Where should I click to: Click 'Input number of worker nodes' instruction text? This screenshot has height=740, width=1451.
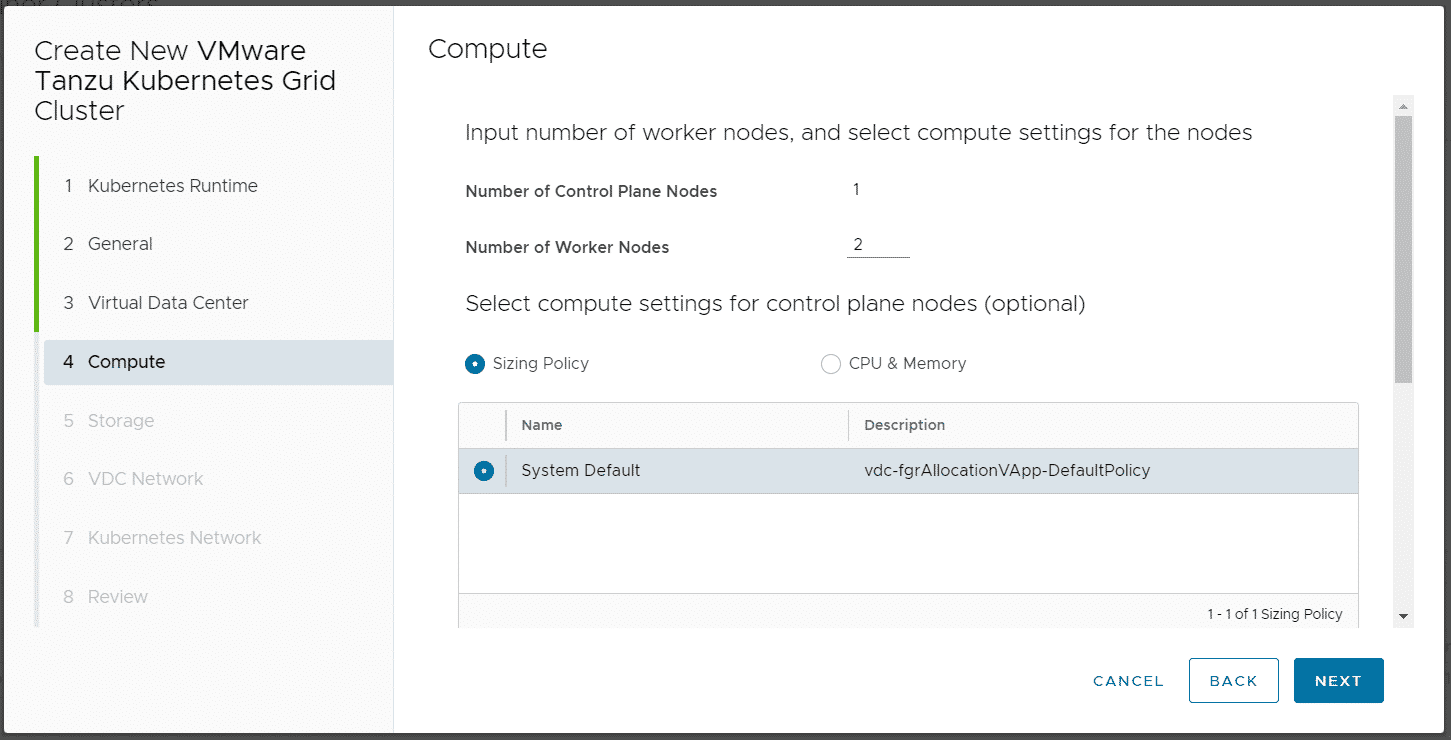click(x=859, y=133)
